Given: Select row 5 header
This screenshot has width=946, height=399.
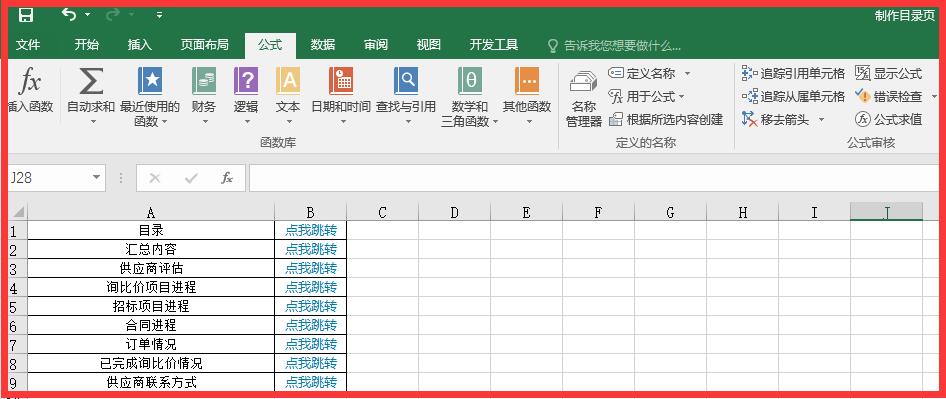Looking at the screenshot, I should (x=18, y=306).
